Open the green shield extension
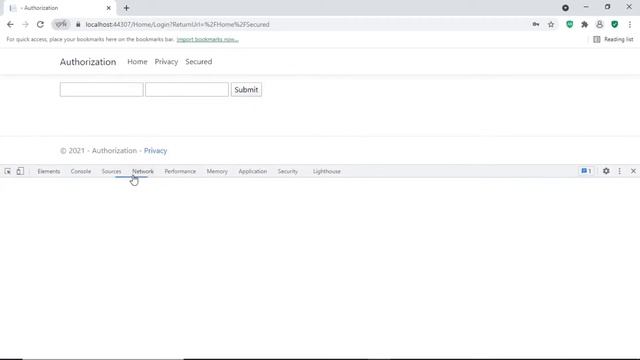Screen dimensions: 640x360 coord(569,24)
